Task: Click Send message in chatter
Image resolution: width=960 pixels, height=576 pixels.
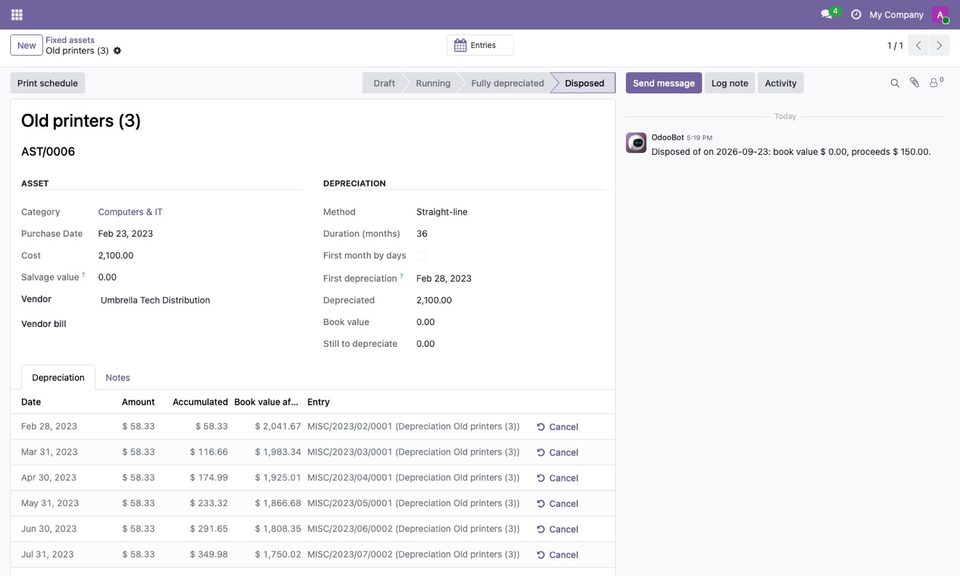Action: pyautogui.click(x=664, y=83)
